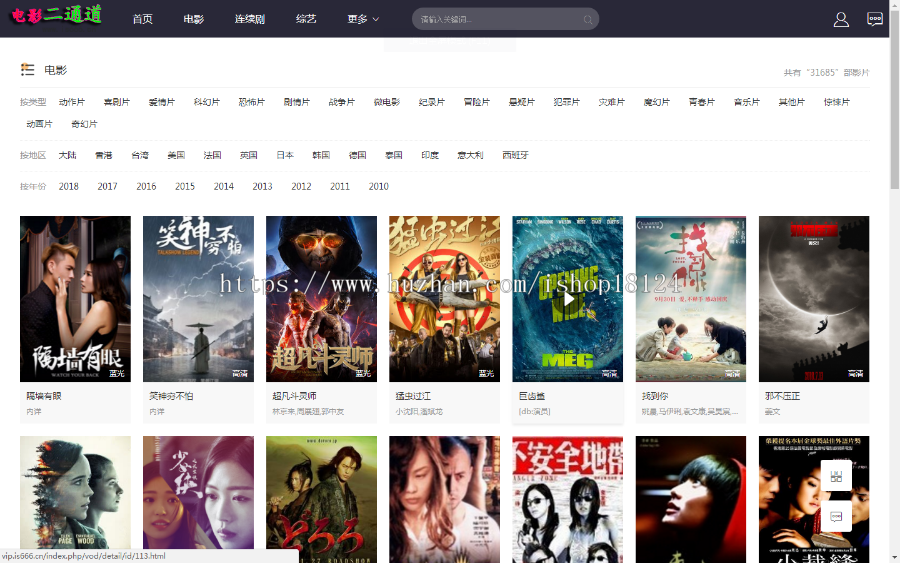
Task: Filter by region 意大利
Action: [x=471, y=156]
